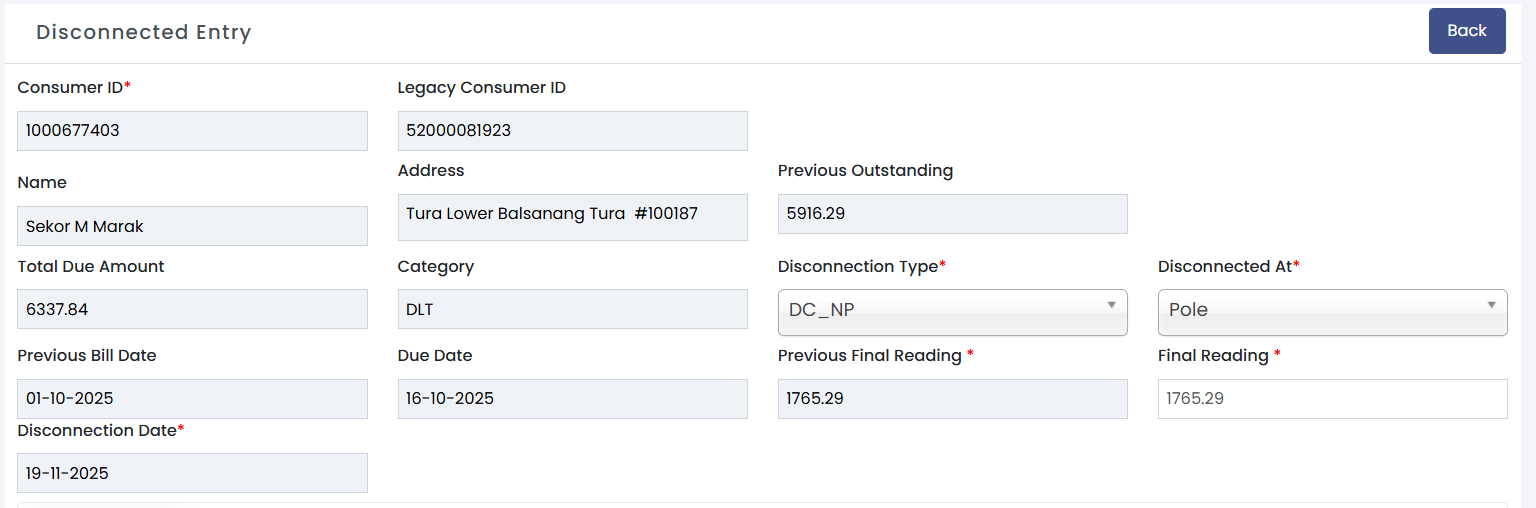1536x508 pixels.
Task: Click the Disconnected At label text
Action: pyautogui.click(x=1225, y=267)
